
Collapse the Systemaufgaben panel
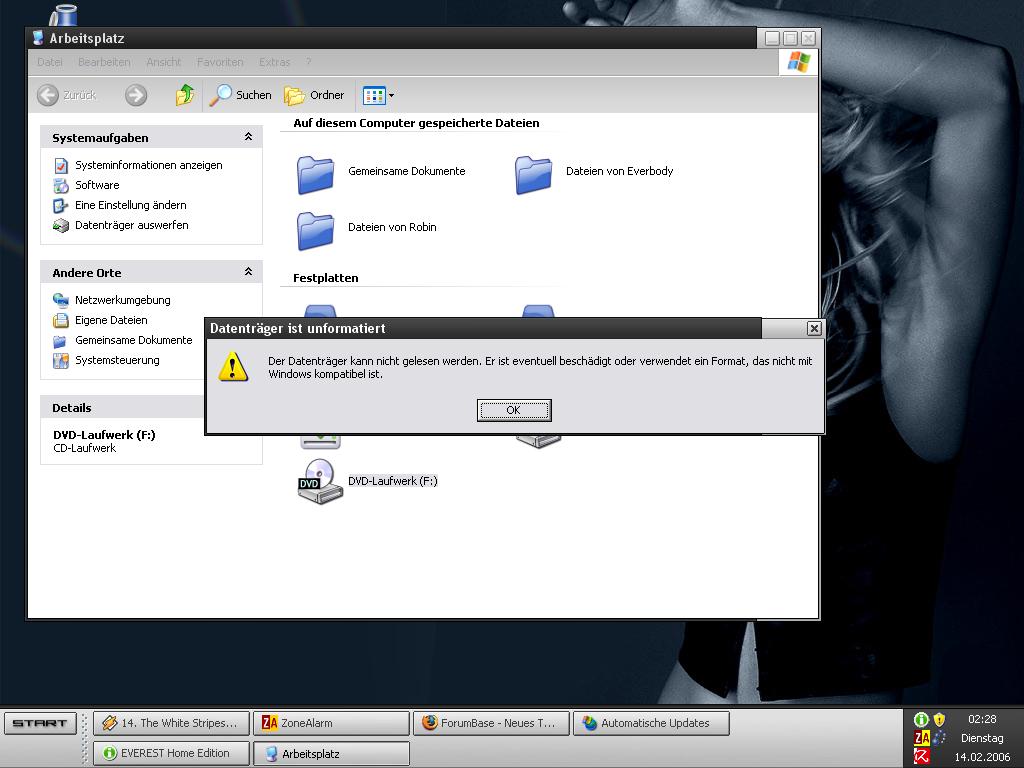coord(248,137)
